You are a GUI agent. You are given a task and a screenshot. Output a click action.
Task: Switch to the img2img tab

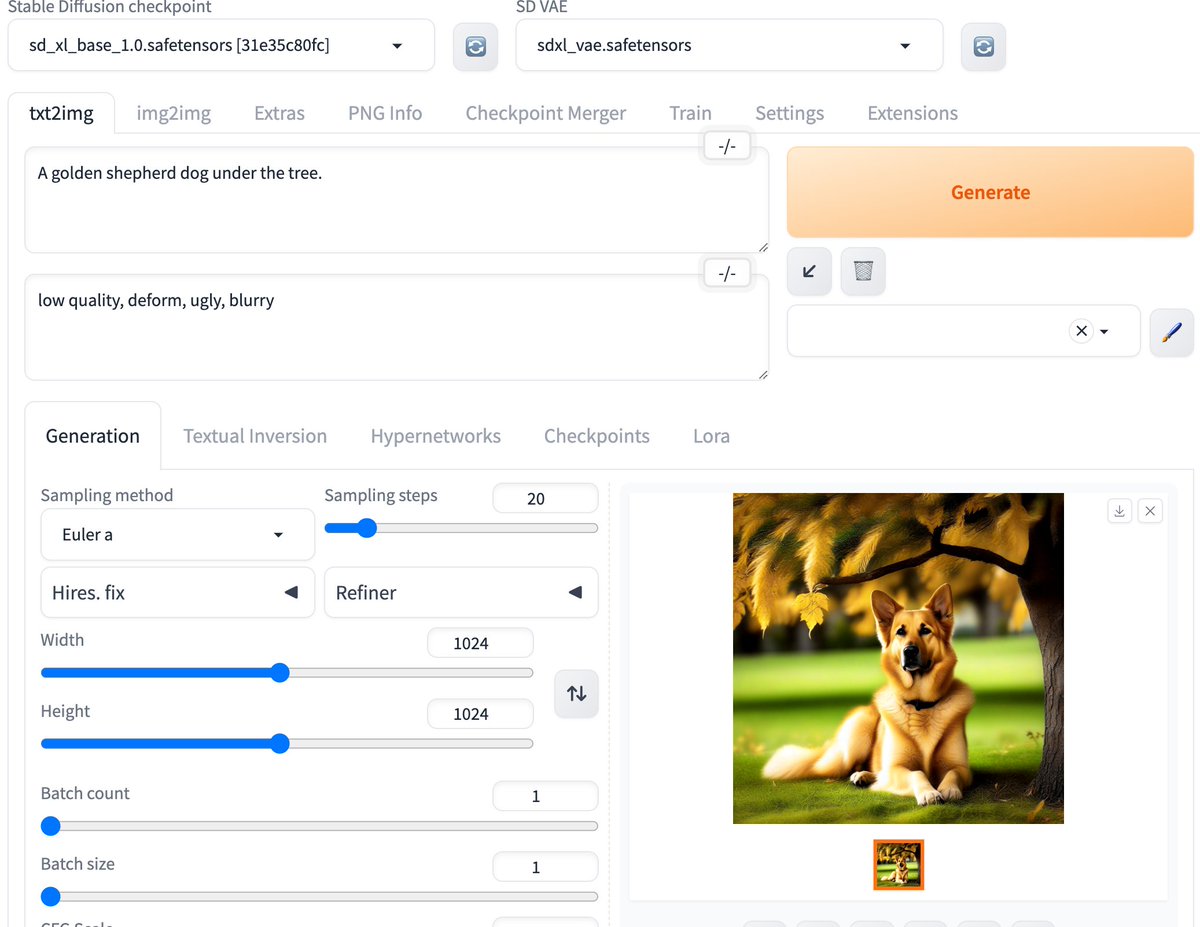click(174, 113)
